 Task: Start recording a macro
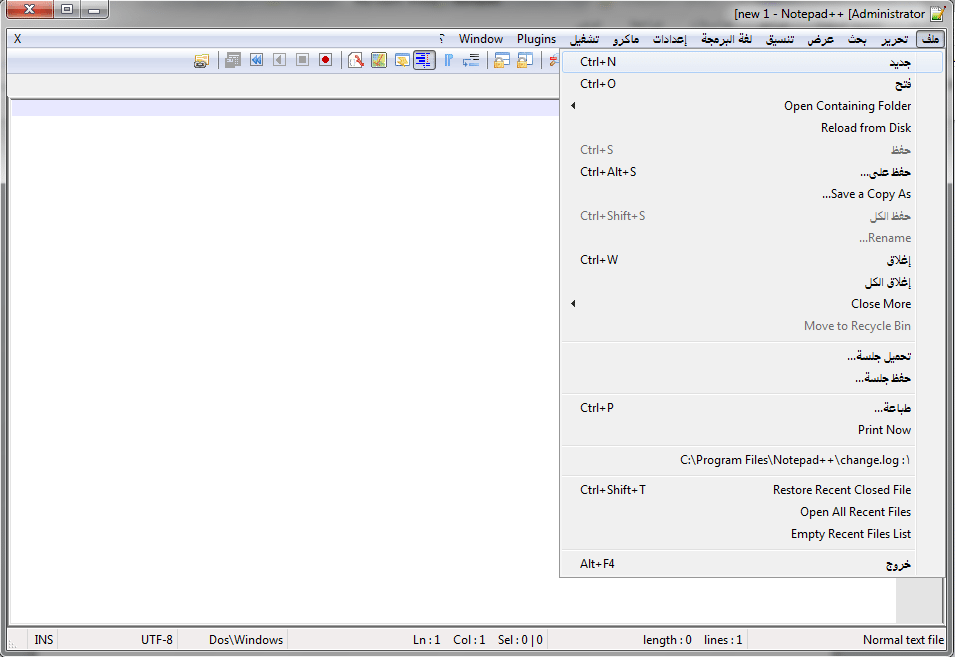325,60
